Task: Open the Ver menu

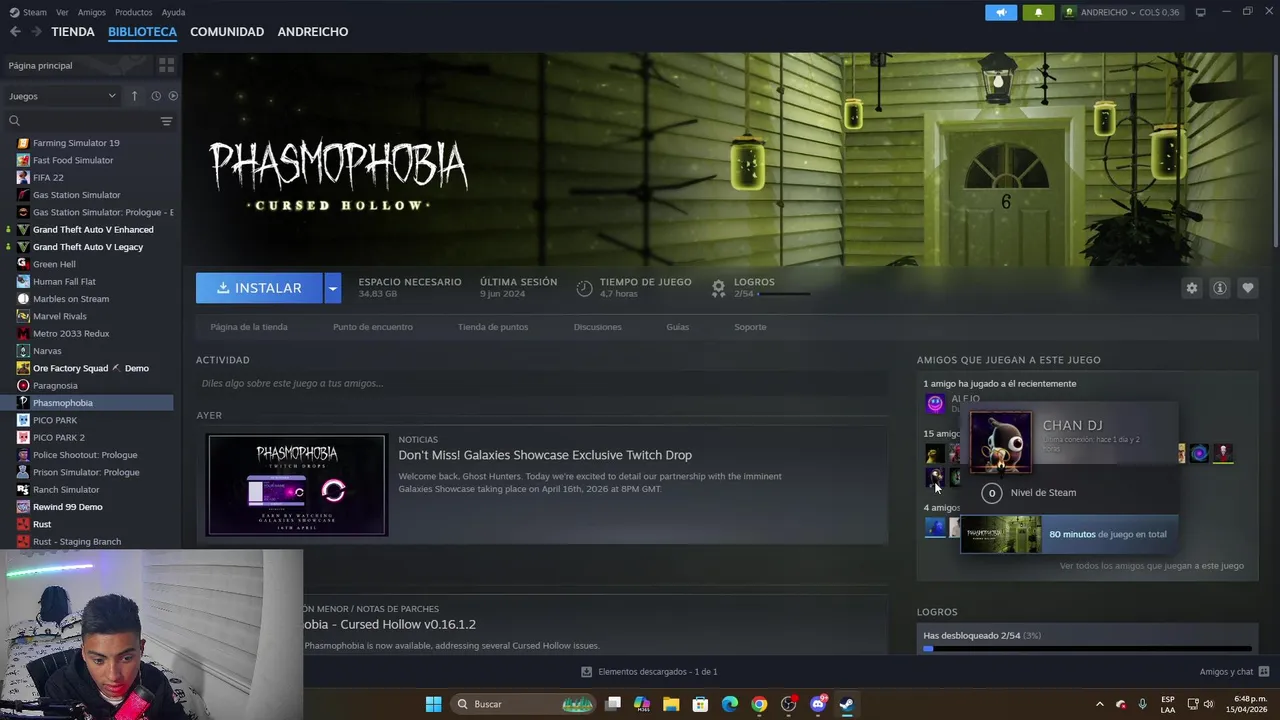Action: click(62, 12)
